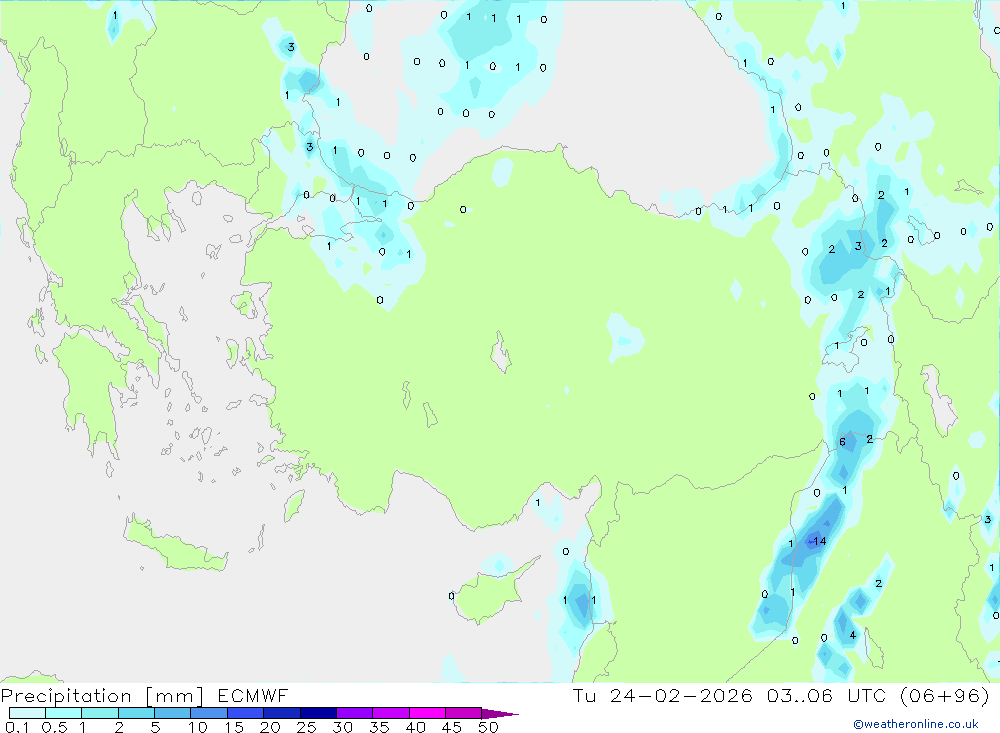Click the '4' precipitation value on the map
The image size is (1000, 733).
tap(853, 635)
